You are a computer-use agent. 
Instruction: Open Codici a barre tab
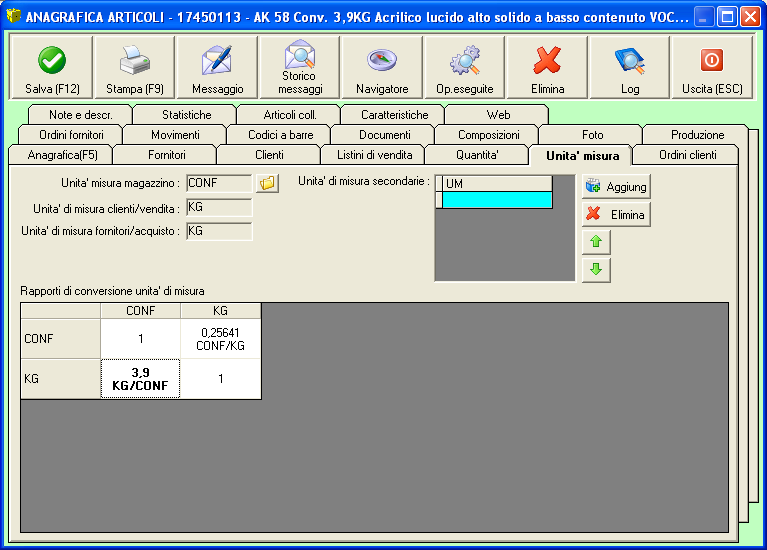[x=280, y=135]
